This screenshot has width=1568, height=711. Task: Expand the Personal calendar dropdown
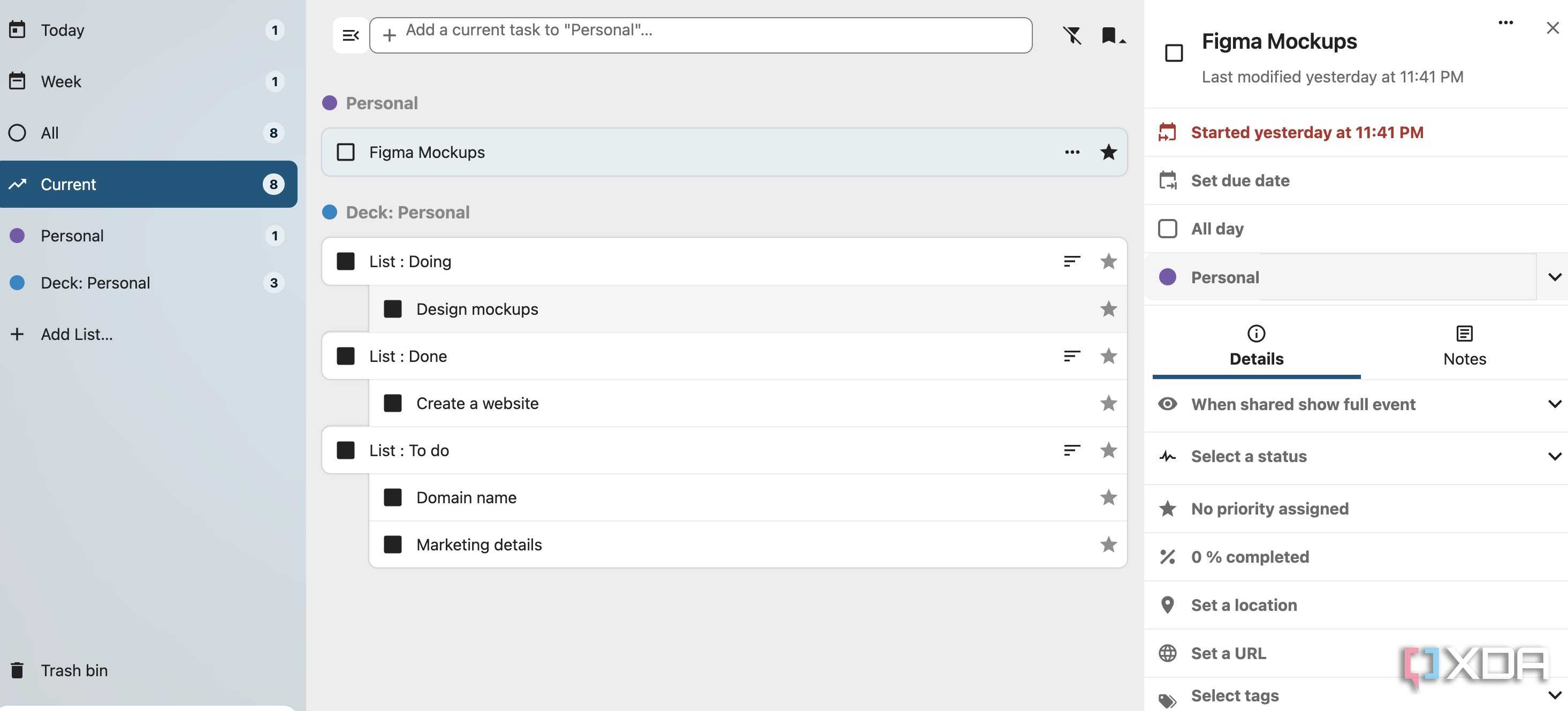(x=1554, y=277)
